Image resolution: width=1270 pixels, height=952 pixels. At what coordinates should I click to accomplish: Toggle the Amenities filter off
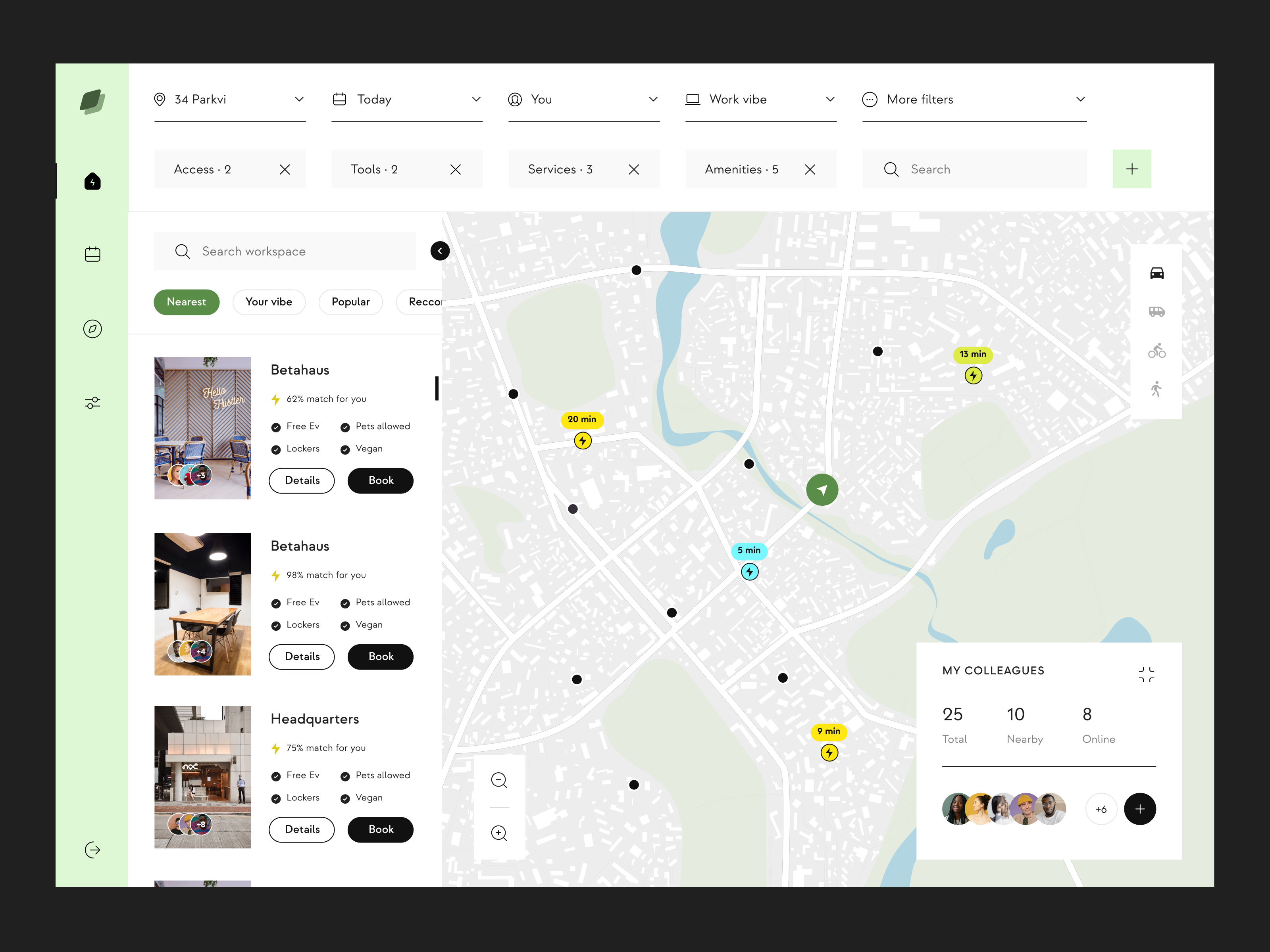click(x=810, y=169)
